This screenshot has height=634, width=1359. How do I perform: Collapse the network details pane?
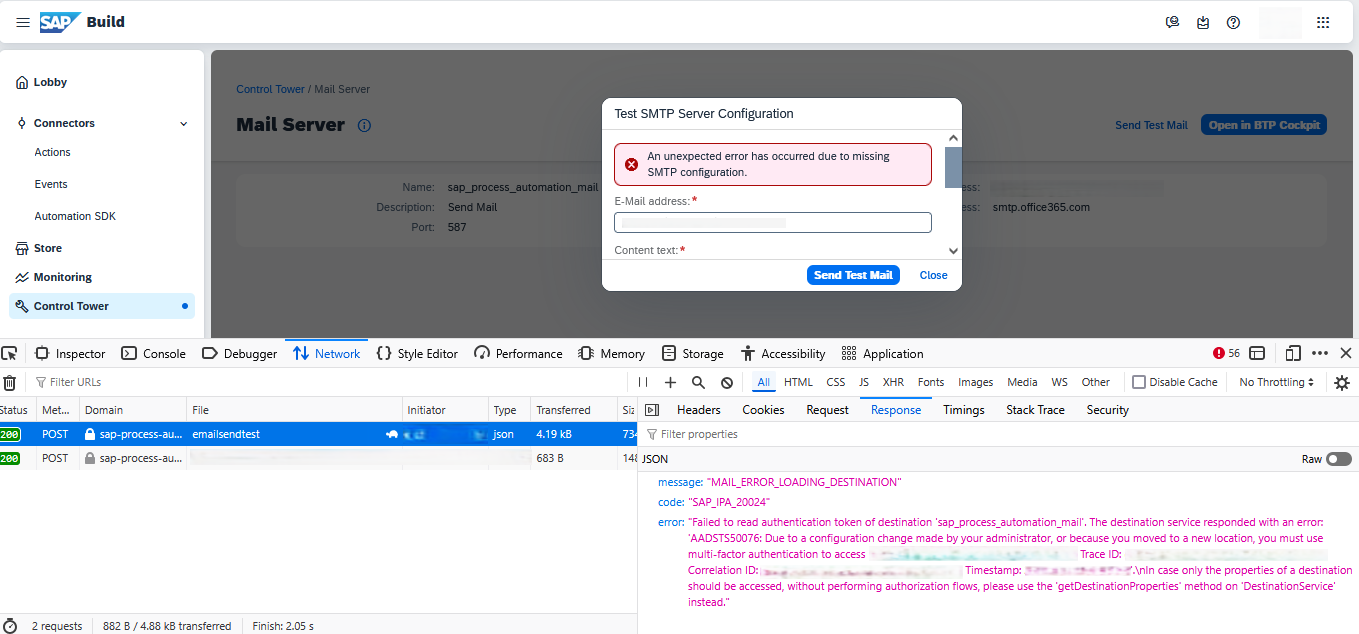coord(652,410)
